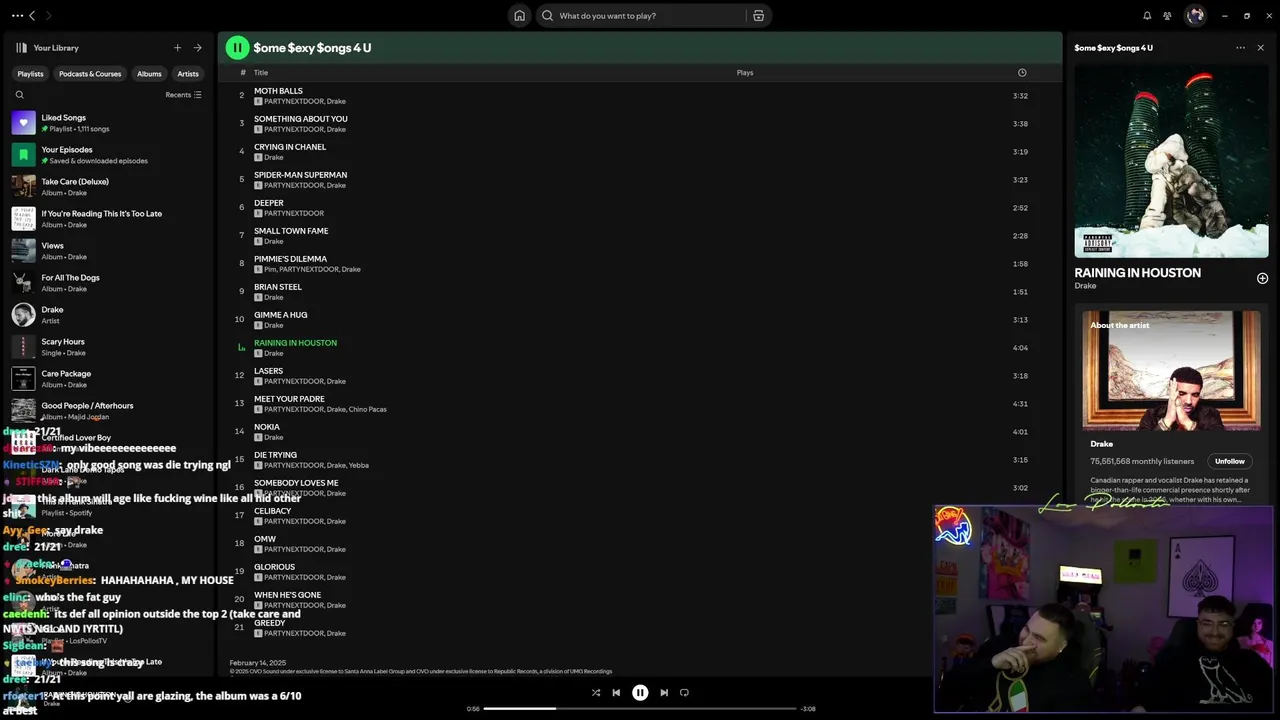Open For All The Dogs album
The height and width of the screenshot is (720, 1280).
tap(108, 283)
